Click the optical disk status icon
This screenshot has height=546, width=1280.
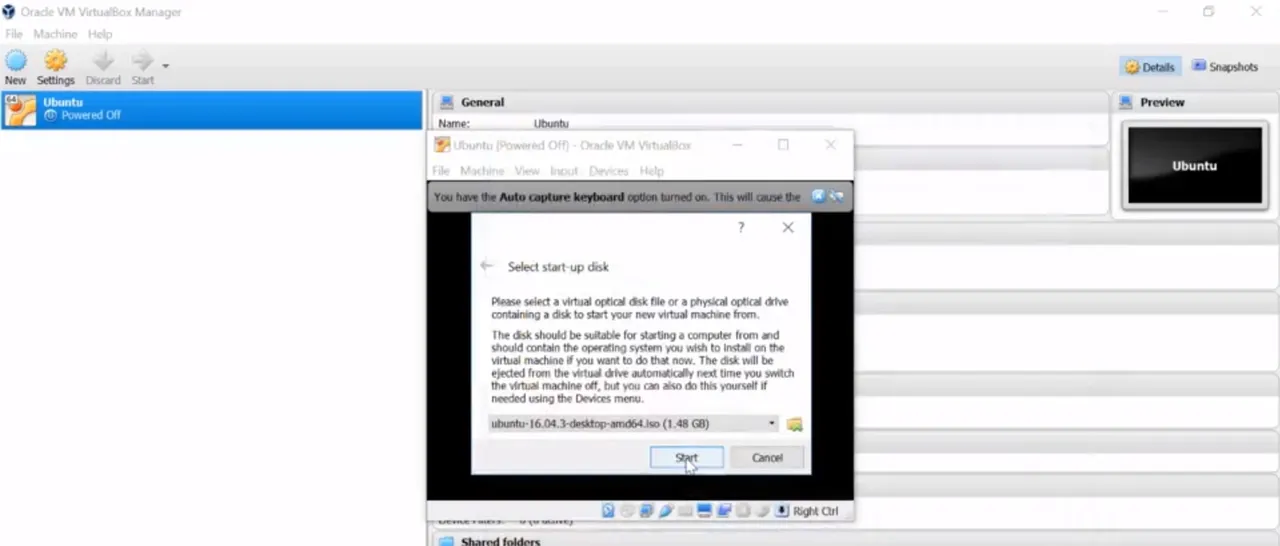(x=627, y=511)
